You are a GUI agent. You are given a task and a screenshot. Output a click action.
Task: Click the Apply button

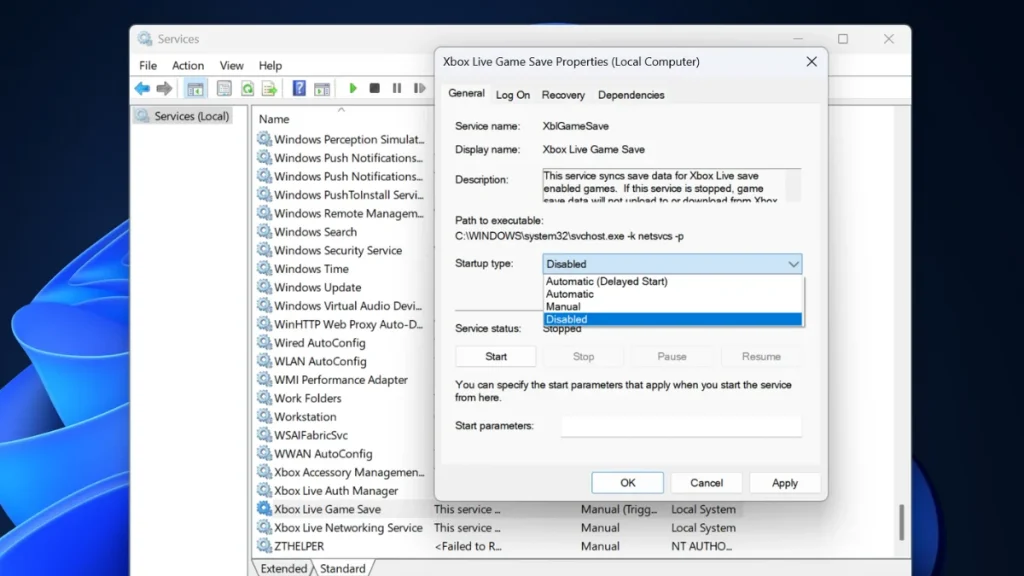click(x=784, y=483)
